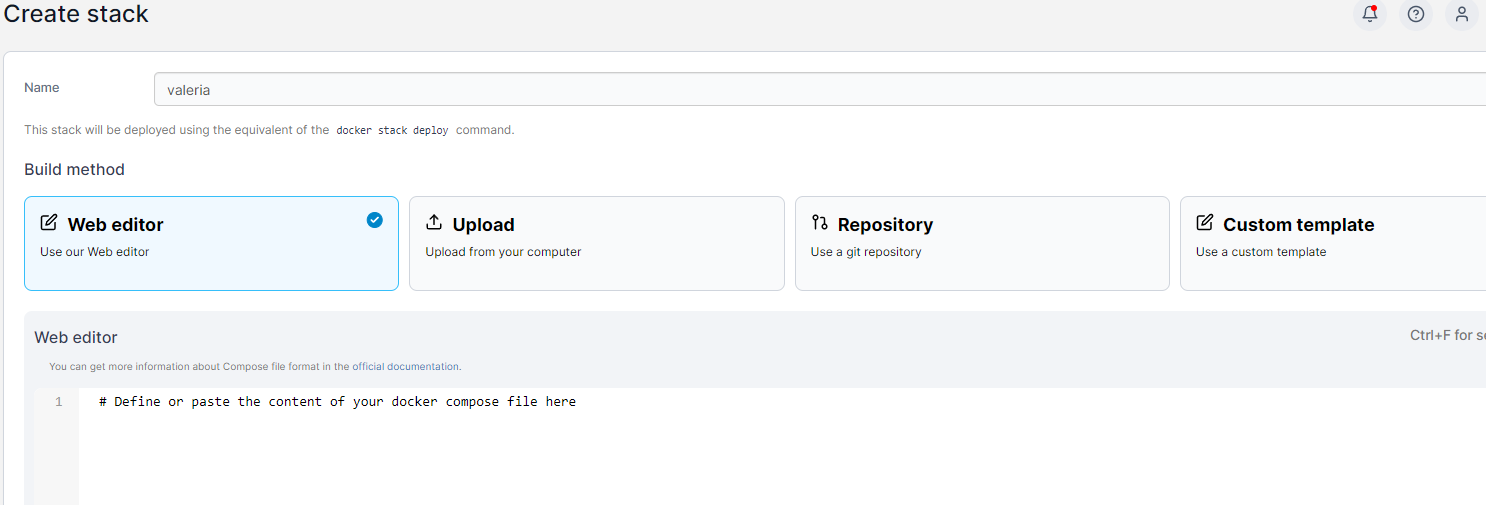Click the 'Upload from your computer' description
The width and height of the screenshot is (1486, 505).
503,252
